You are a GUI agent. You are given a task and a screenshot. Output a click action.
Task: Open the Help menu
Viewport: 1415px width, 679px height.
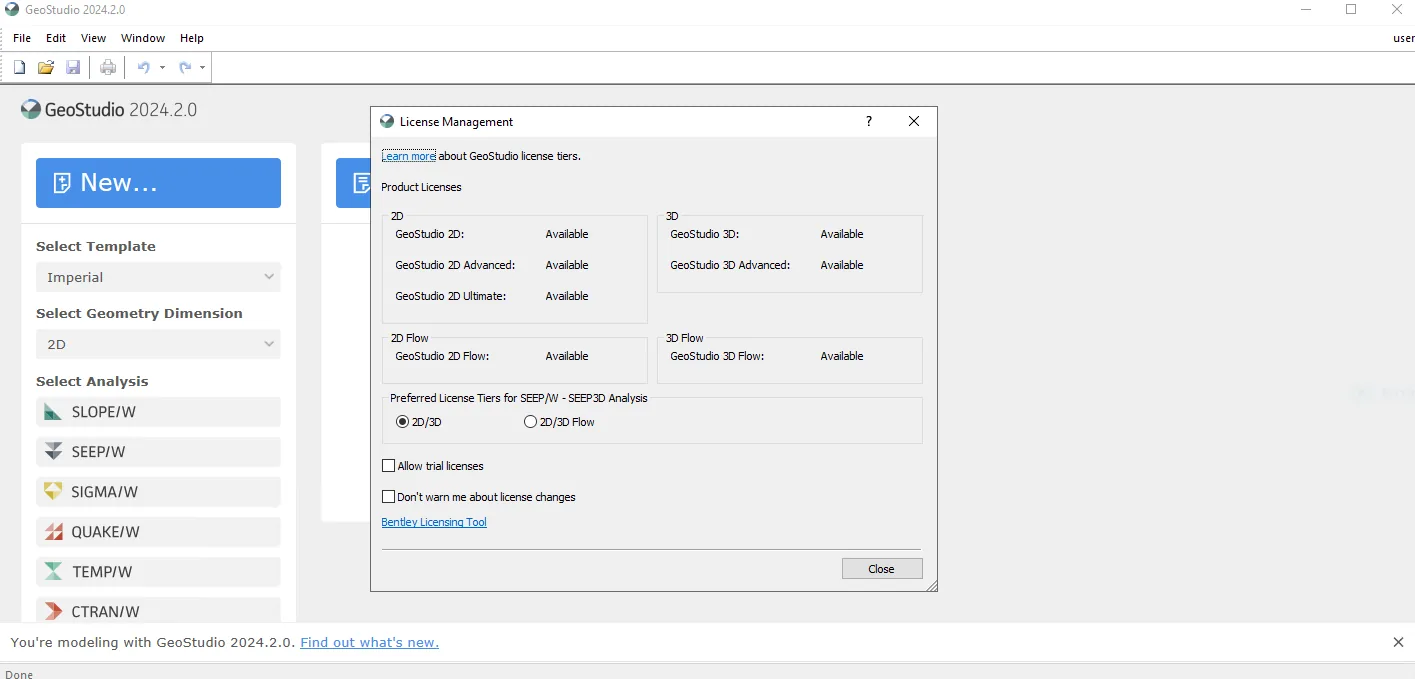pyautogui.click(x=192, y=38)
